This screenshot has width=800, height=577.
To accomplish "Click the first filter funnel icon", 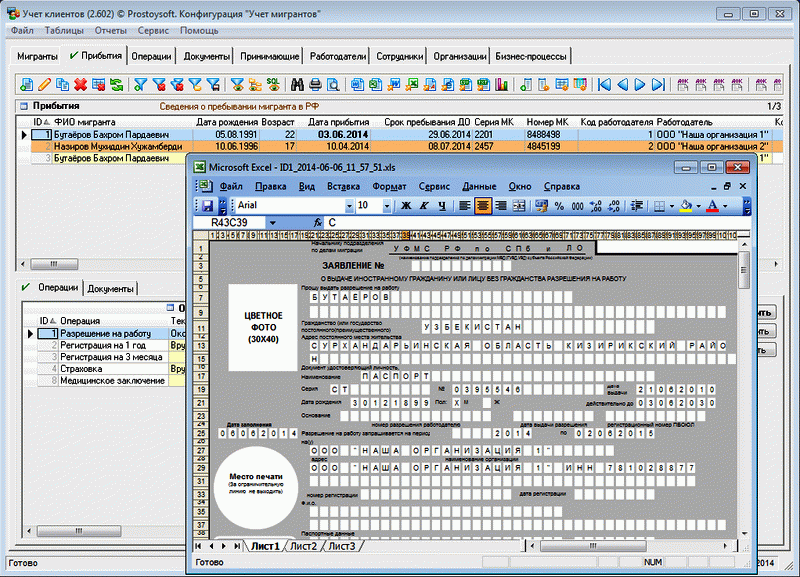I will (x=141, y=85).
